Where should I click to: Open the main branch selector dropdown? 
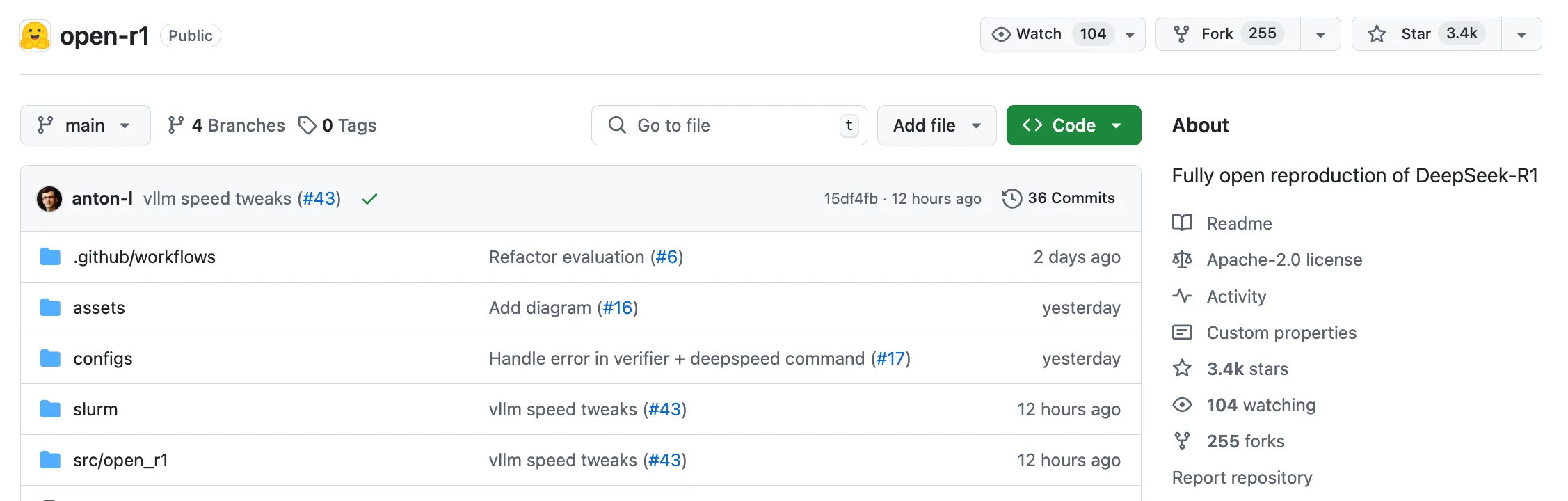(85, 125)
